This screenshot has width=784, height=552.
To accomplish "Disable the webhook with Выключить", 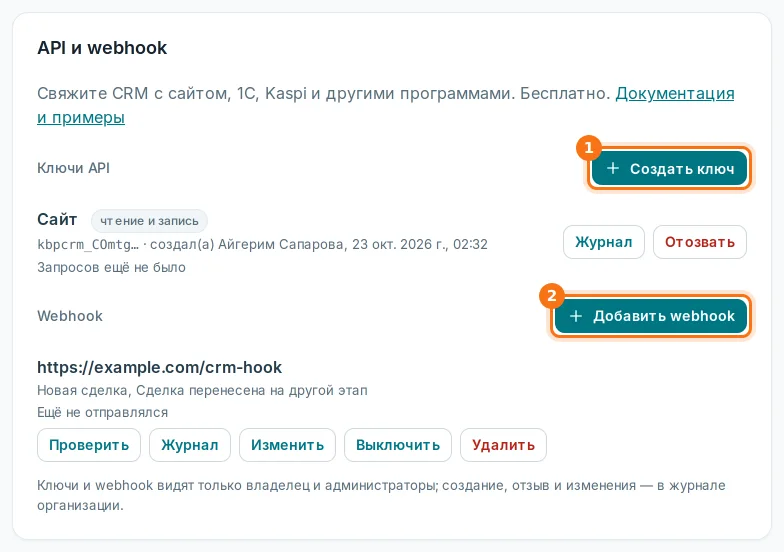I will tap(398, 445).
